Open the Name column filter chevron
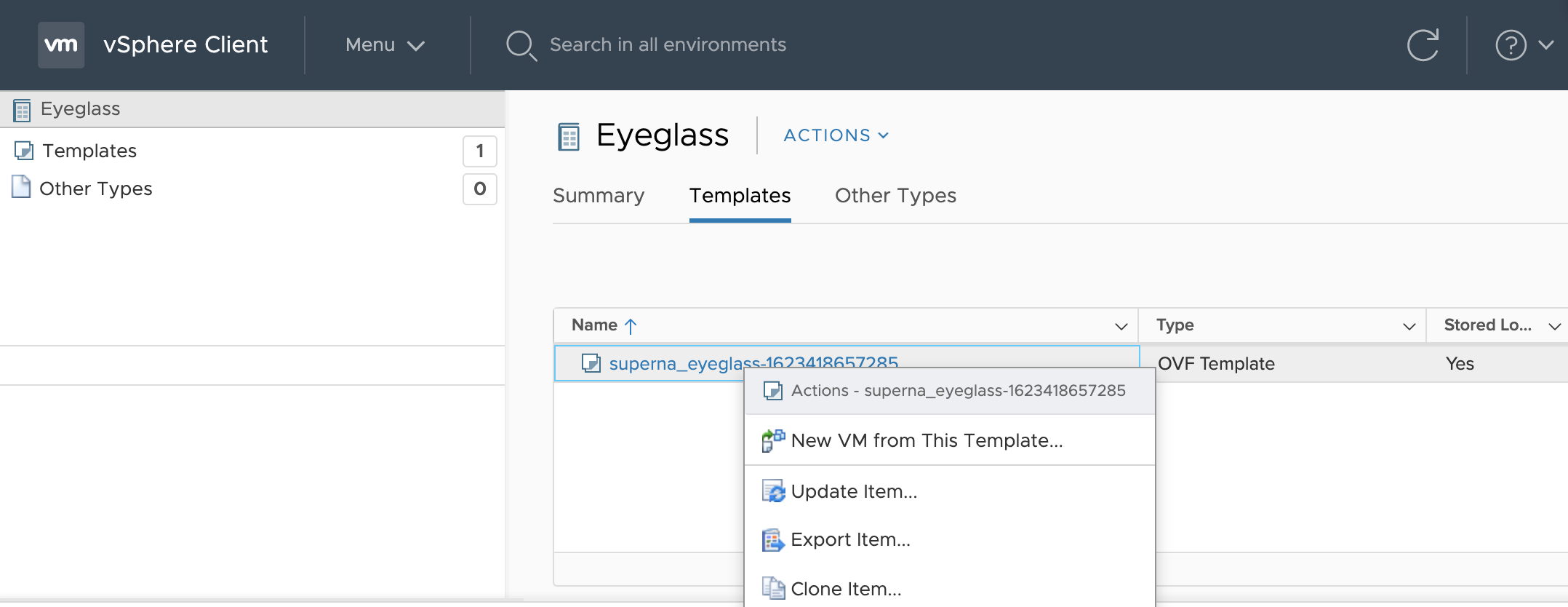The height and width of the screenshot is (607, 1568). tap(1121, 327)
